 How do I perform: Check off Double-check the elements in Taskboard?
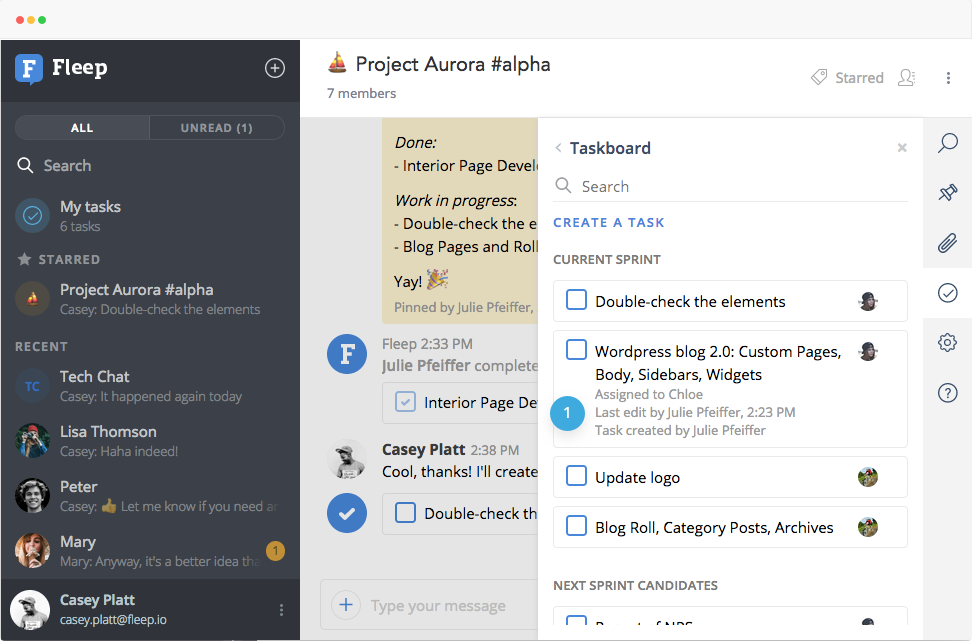pyautogui.click(x=577, y=300)
